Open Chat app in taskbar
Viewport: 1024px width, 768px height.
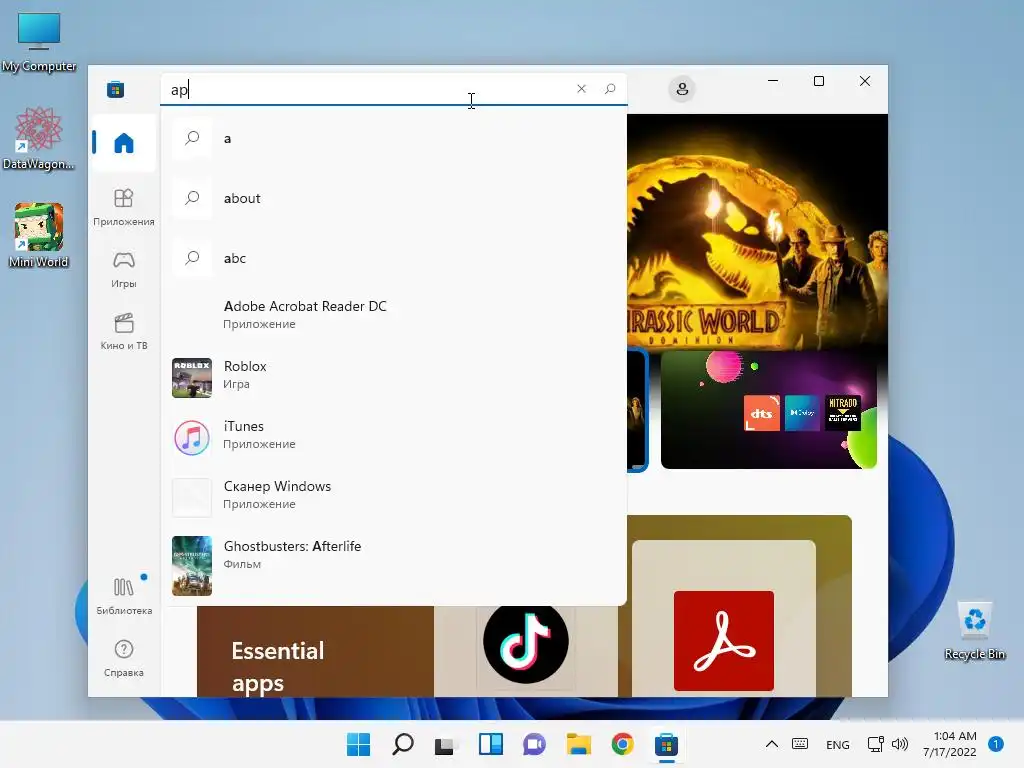click(534, 744)
